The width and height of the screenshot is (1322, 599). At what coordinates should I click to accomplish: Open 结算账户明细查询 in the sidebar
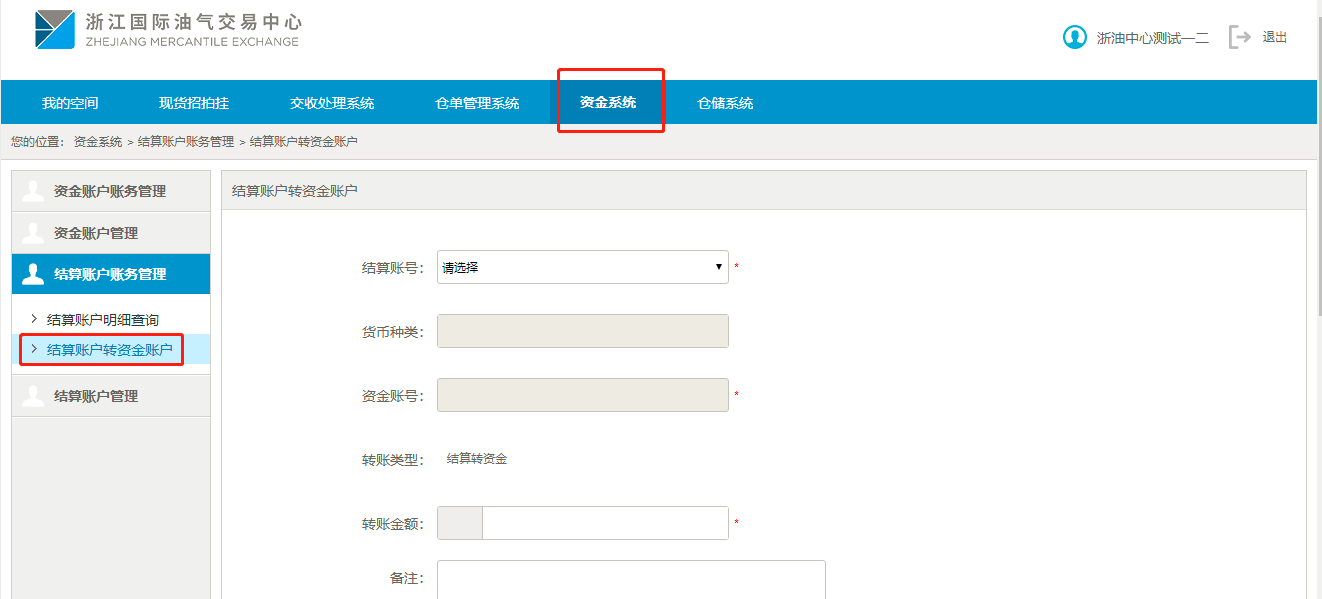(x=103, y=320)
